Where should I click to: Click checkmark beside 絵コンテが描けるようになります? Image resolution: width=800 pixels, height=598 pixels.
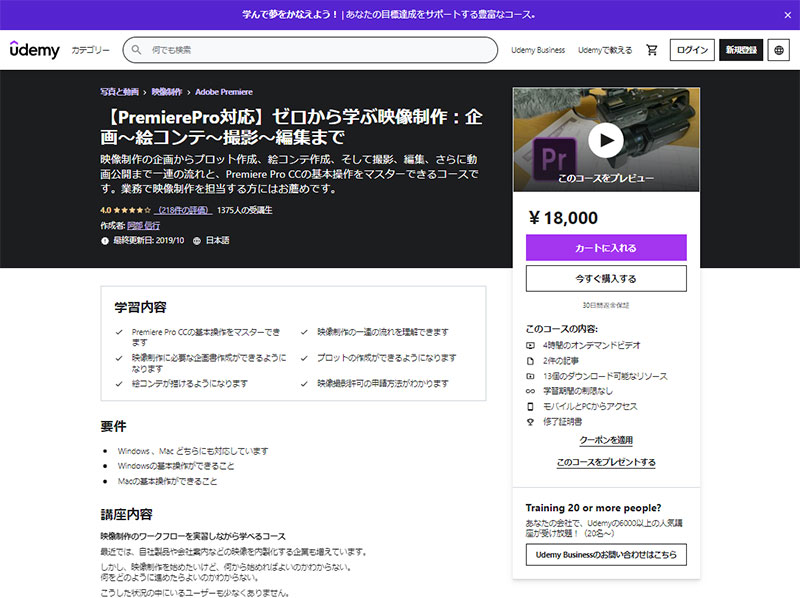[x=119, y=384]
